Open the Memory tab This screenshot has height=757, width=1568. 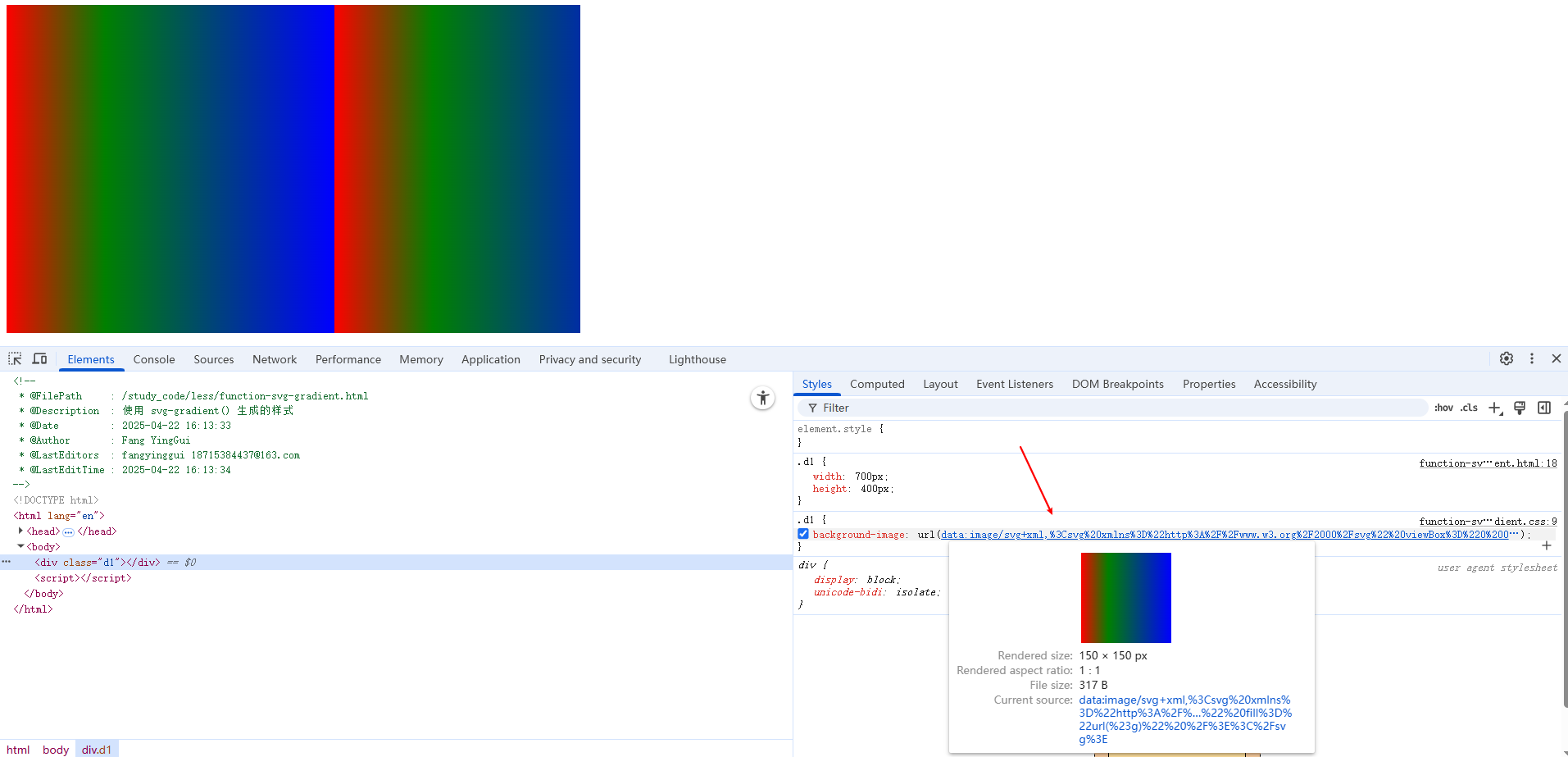[x=420, y=359]
